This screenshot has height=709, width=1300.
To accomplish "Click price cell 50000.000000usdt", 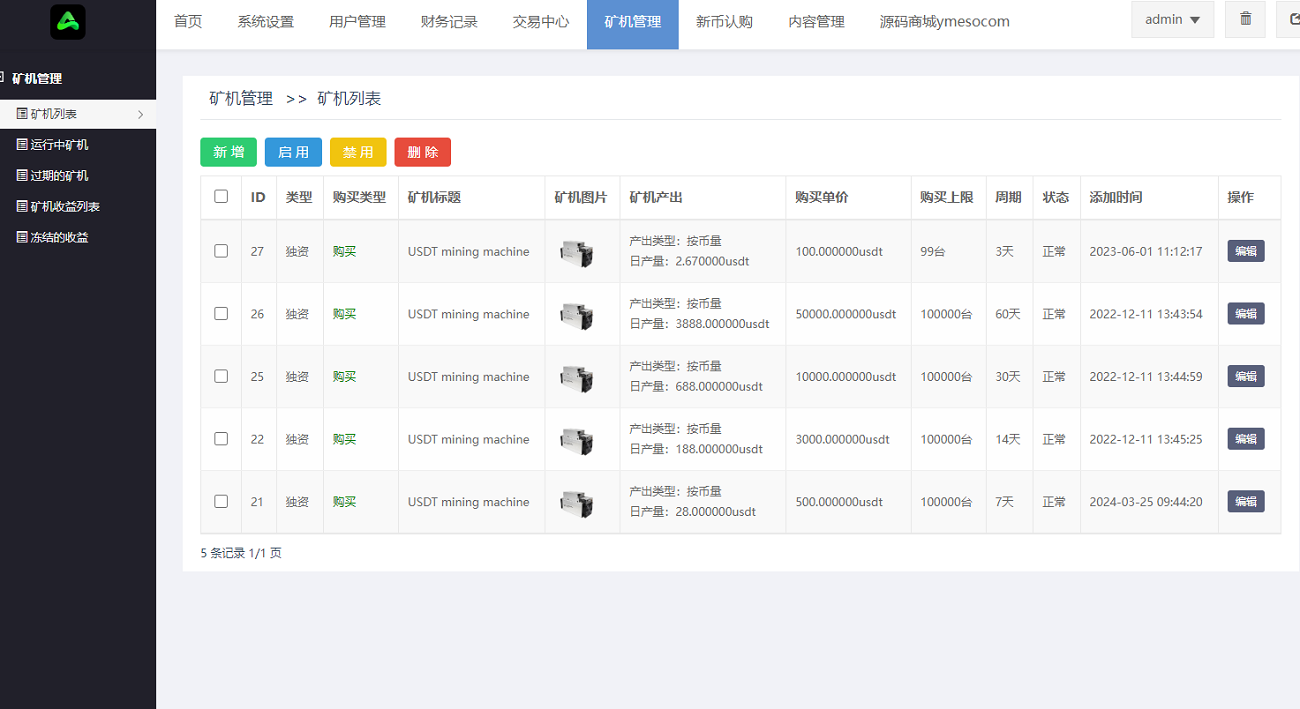I will [x=846, y=314].
